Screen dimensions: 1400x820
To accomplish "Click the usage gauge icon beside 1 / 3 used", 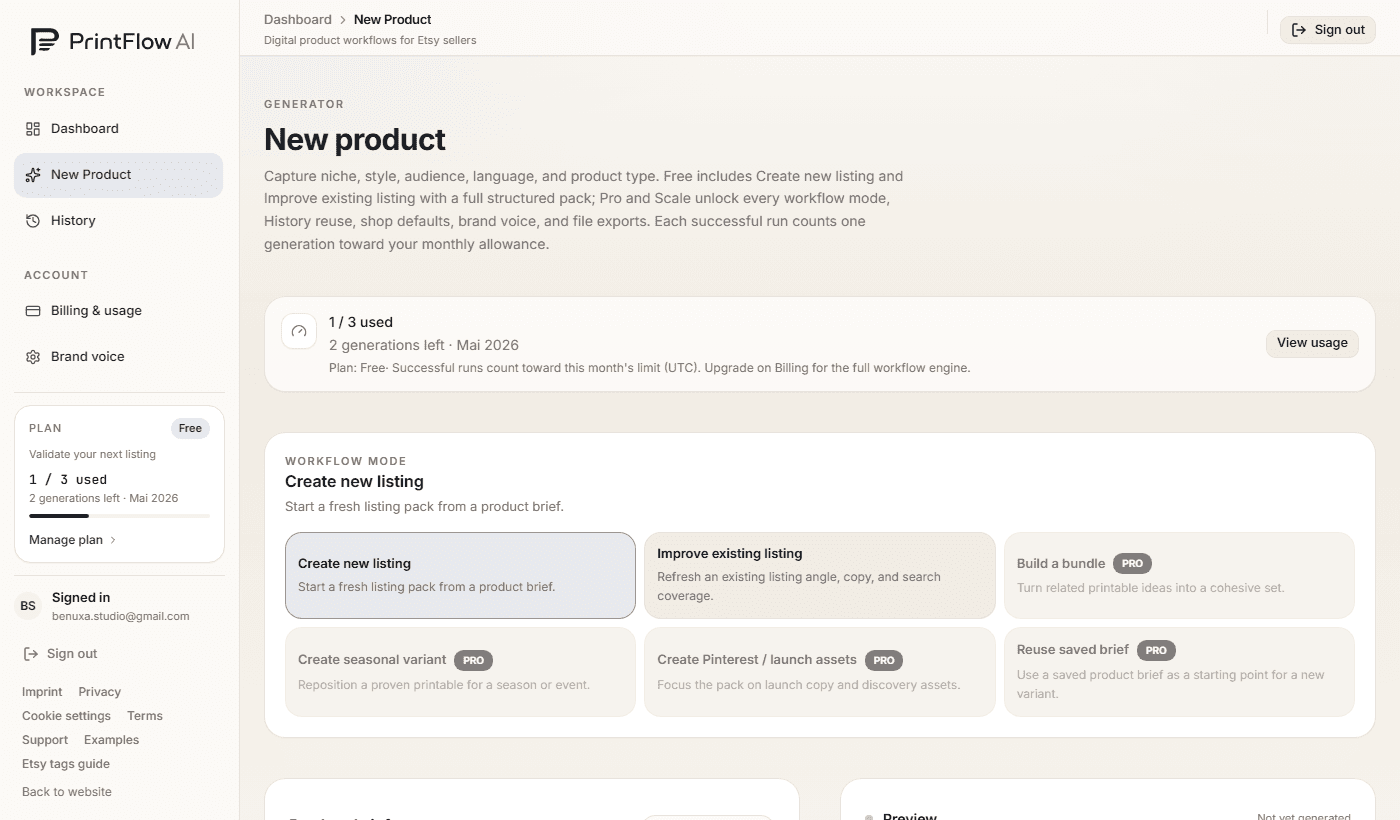I will [x=299, y=331].
